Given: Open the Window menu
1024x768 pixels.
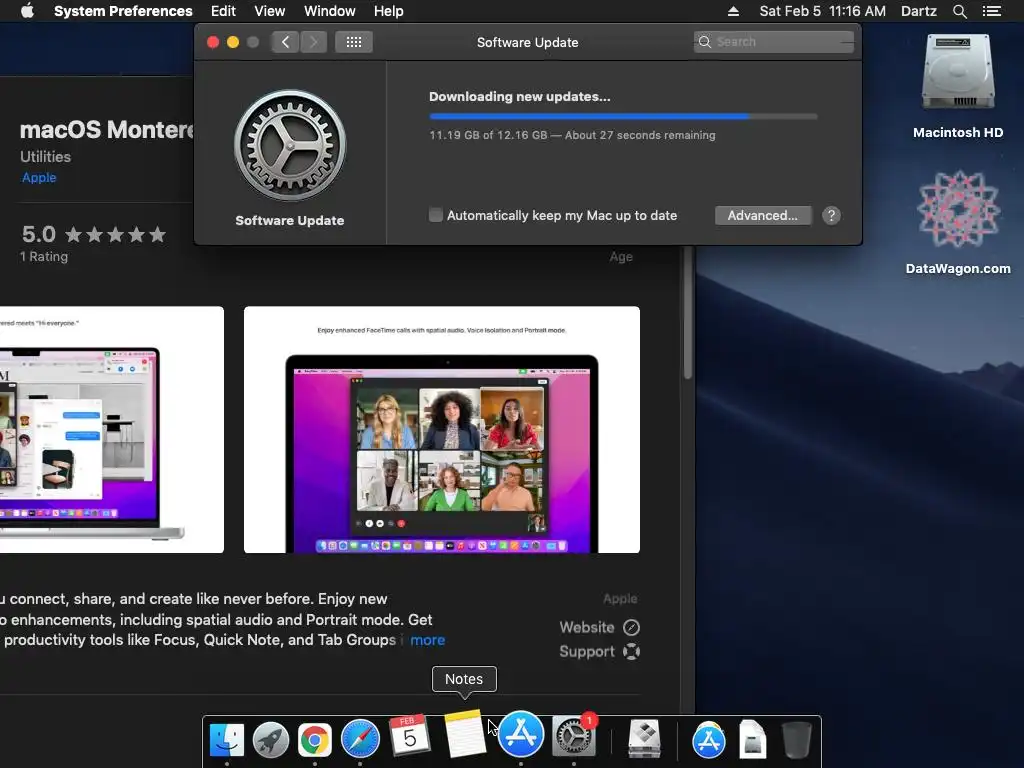Looking at the screenshot, I should 330,11.
